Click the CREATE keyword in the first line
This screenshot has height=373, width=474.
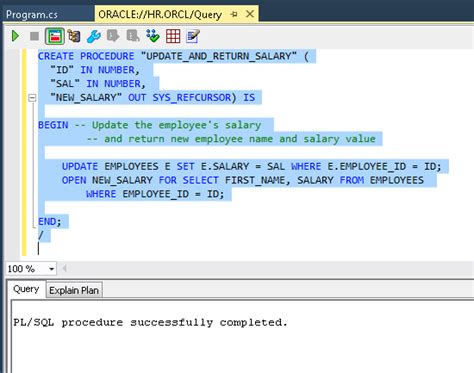tap(56, 56)
